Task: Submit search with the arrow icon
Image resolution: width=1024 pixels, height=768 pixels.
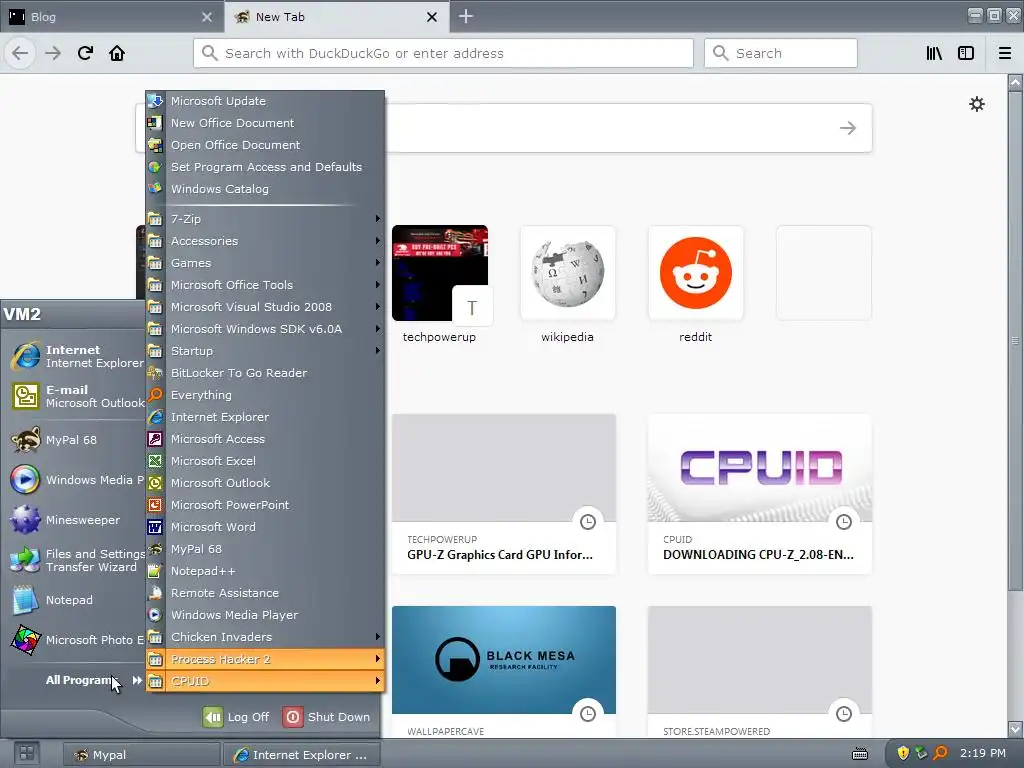Action: [x=848, y=128]
